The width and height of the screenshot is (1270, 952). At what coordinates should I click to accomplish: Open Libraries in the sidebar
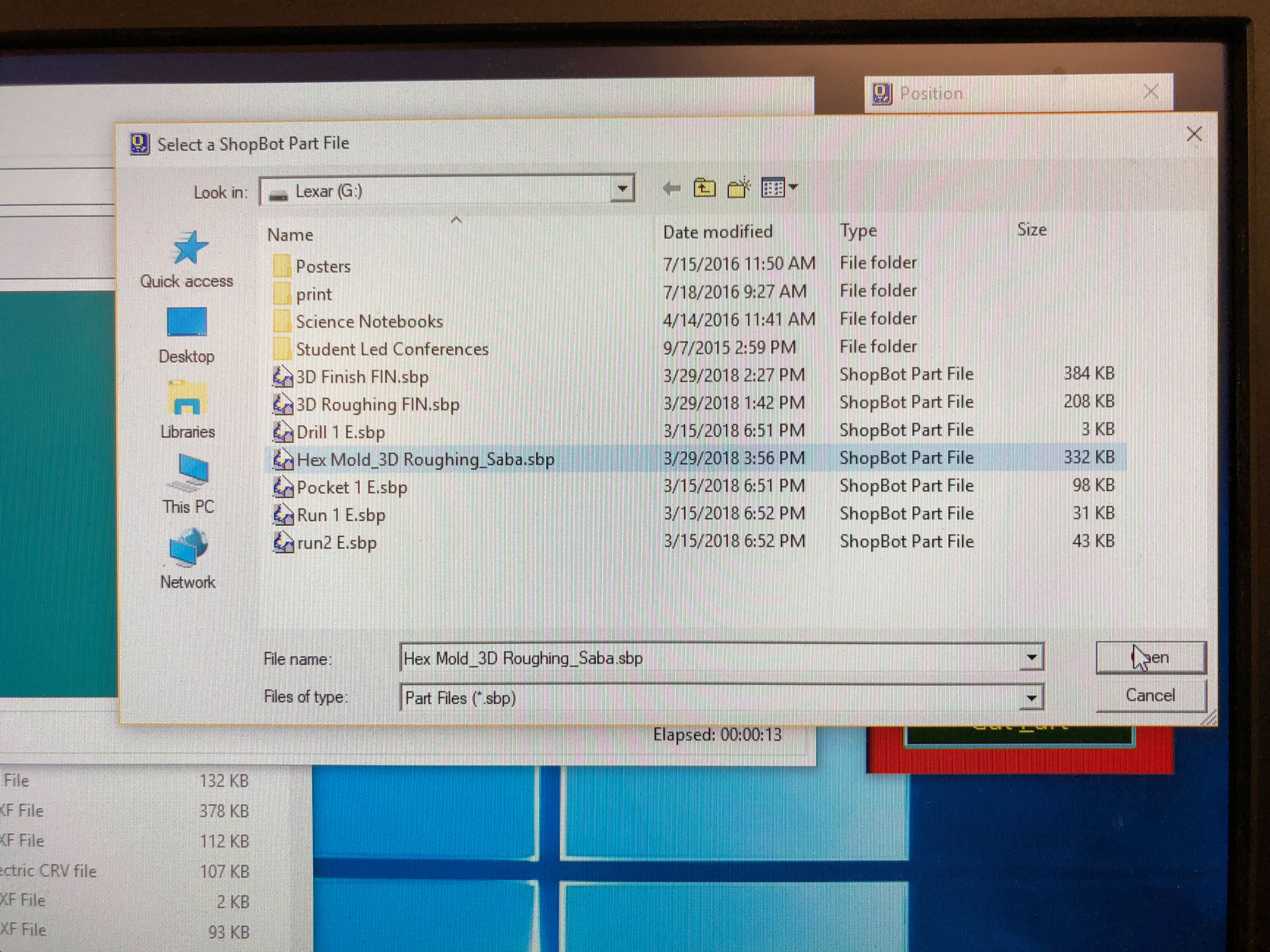187,411
